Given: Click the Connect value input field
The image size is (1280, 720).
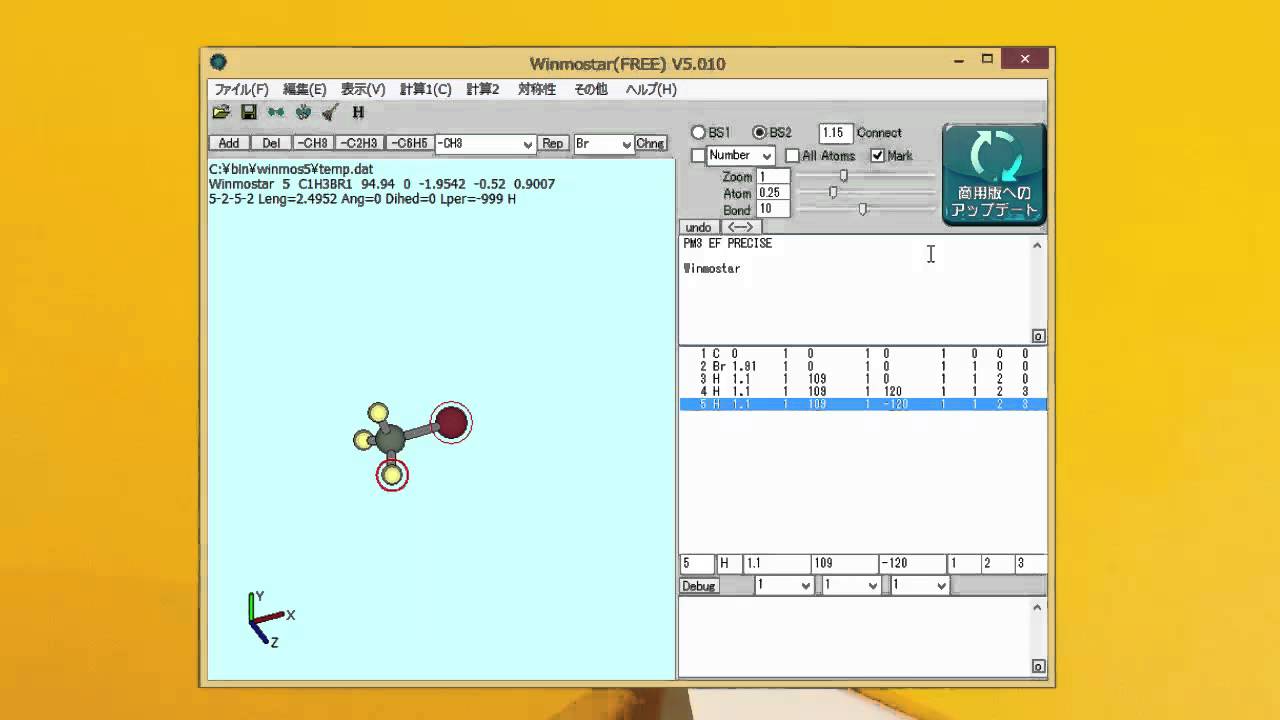Looking at the screenshot, I should click(835, 133).
